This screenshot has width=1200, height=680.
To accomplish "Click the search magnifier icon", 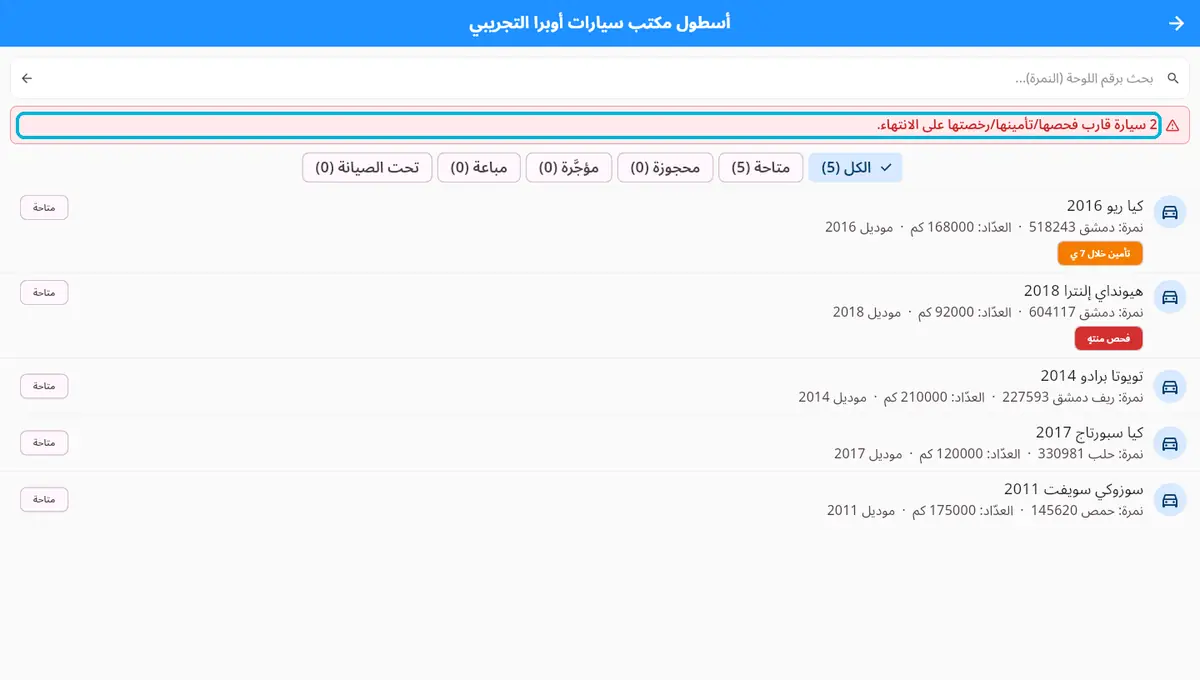I will (1173, 78).
